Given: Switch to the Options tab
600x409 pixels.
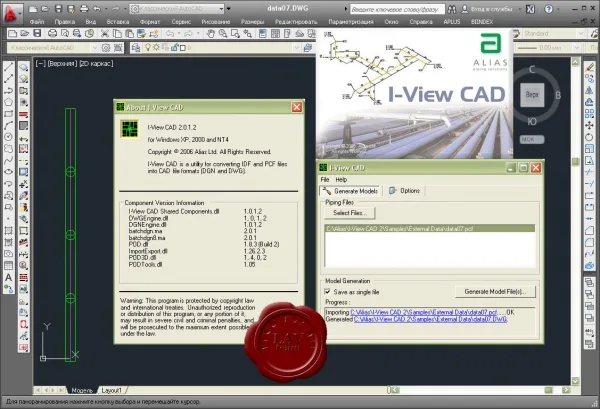Looking at the screenshot, I should point(404,191).
